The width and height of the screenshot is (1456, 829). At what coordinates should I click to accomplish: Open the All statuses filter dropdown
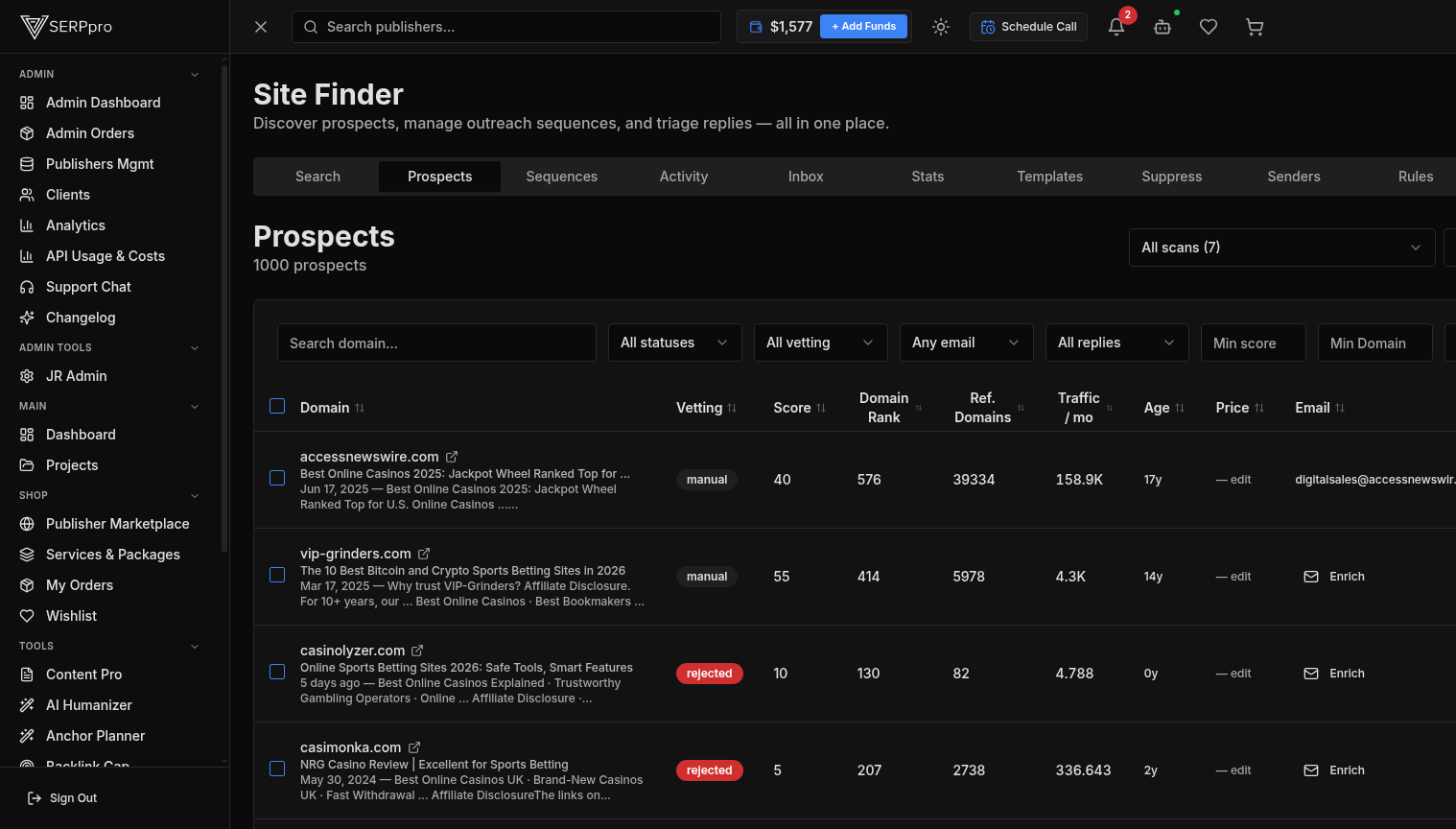tap(674, 342)
